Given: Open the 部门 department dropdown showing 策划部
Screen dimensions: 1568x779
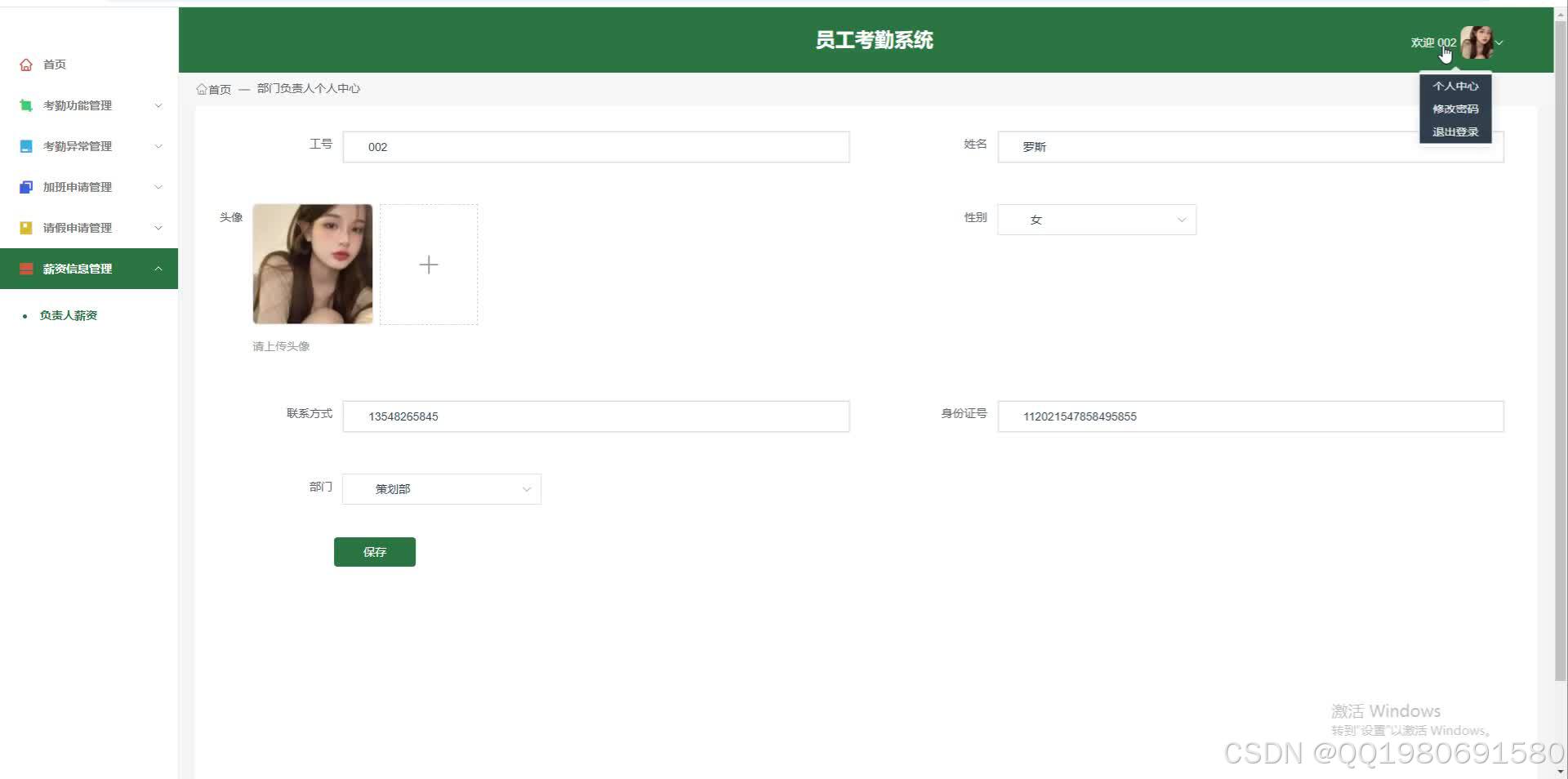Looking at the screenshot, I should tap(441, 488).
